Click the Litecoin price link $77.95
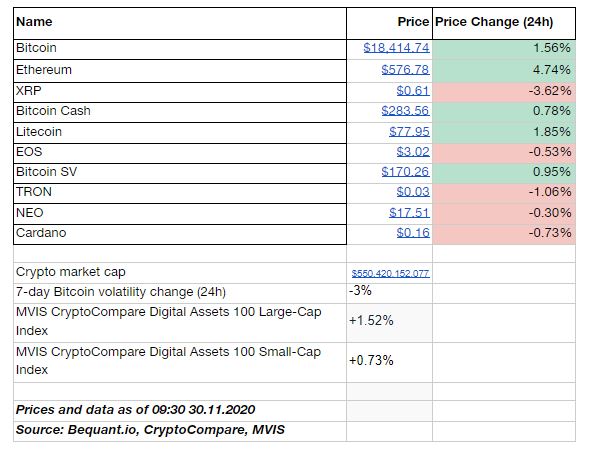Viewport: 596px width, 450px height. click(x=409, y=132)
